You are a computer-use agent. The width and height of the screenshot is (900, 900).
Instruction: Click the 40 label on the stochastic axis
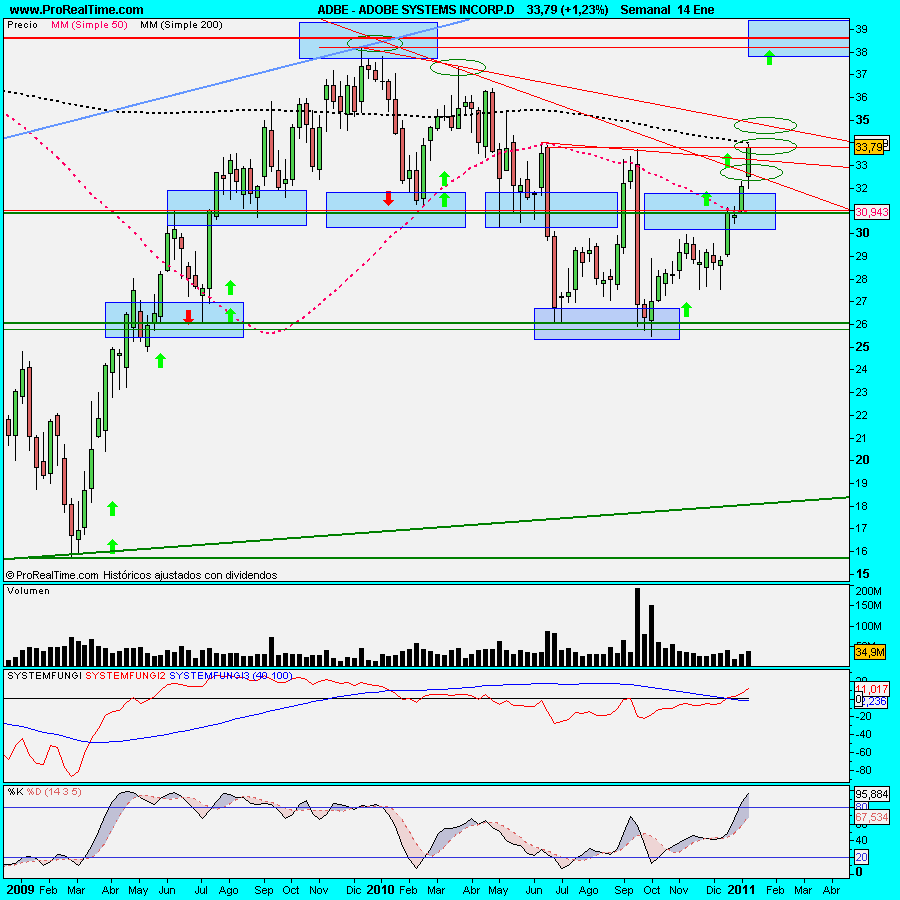click(862, 840)
